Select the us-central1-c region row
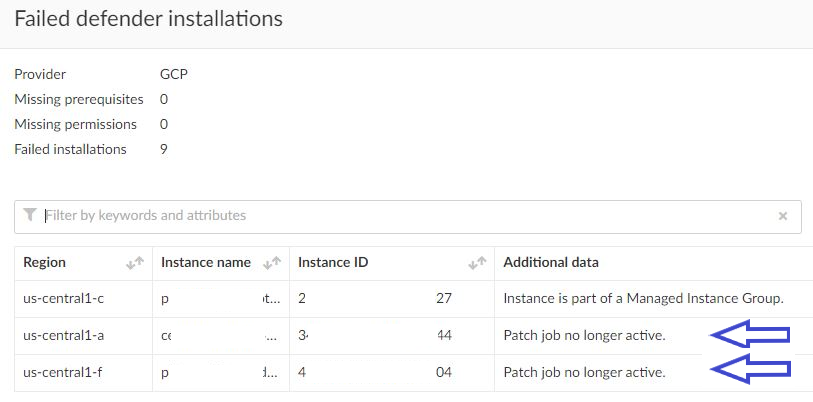The height and width of the screenshot is (402, 813). pyautogui.click(x=63, y=298)
